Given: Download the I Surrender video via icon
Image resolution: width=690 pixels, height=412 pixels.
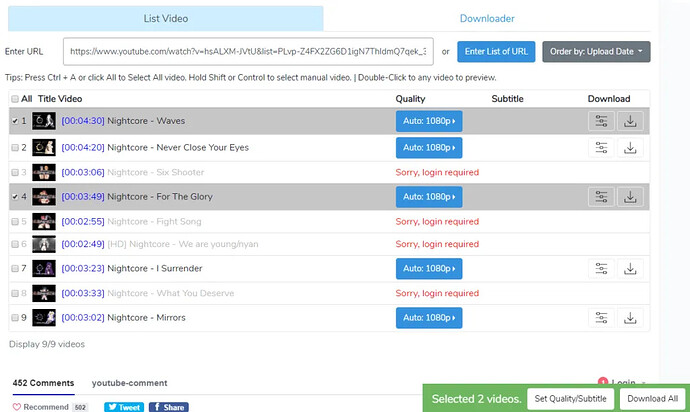Looking at the screenshot, I should click(631, 269).
